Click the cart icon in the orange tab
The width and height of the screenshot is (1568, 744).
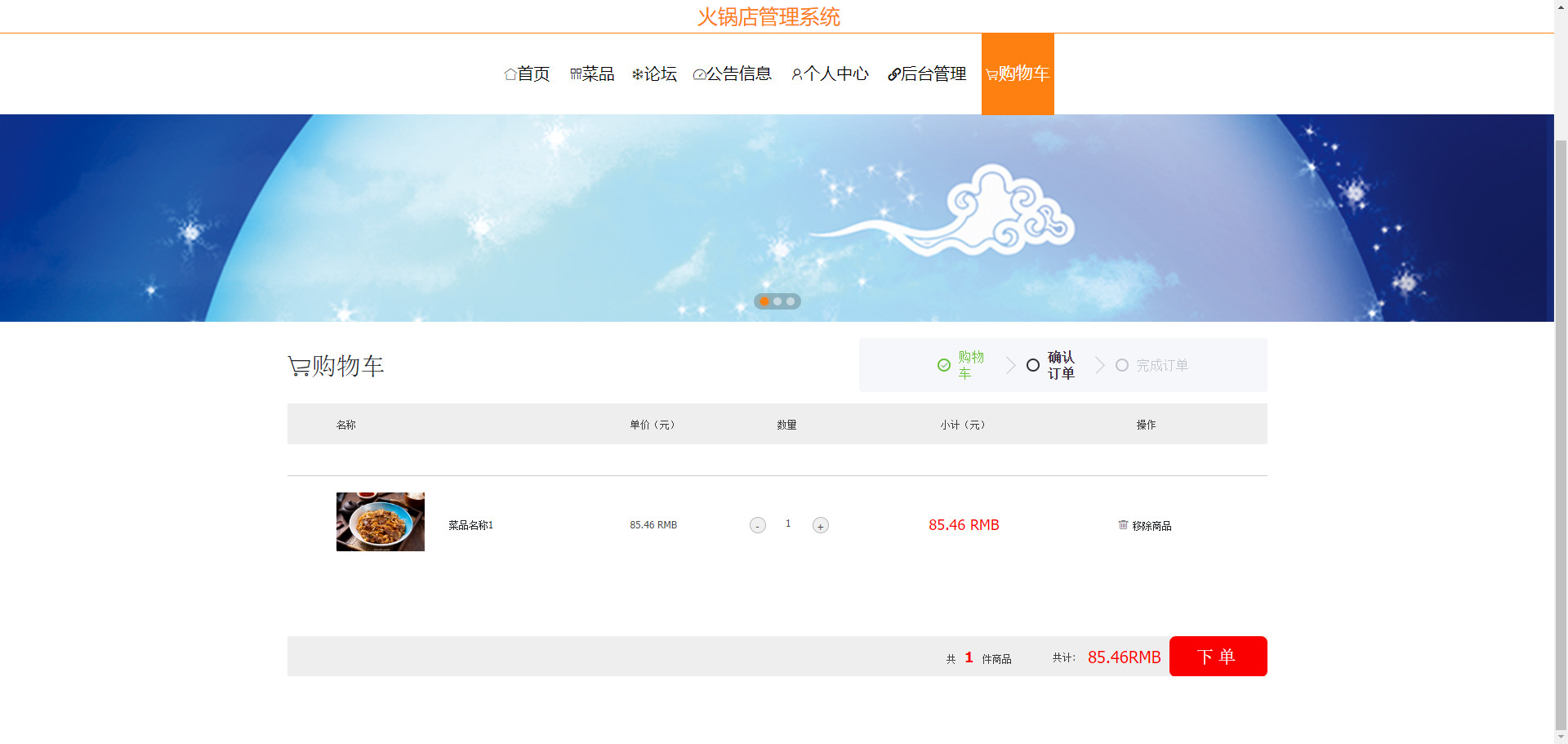[x=991, y=75]
